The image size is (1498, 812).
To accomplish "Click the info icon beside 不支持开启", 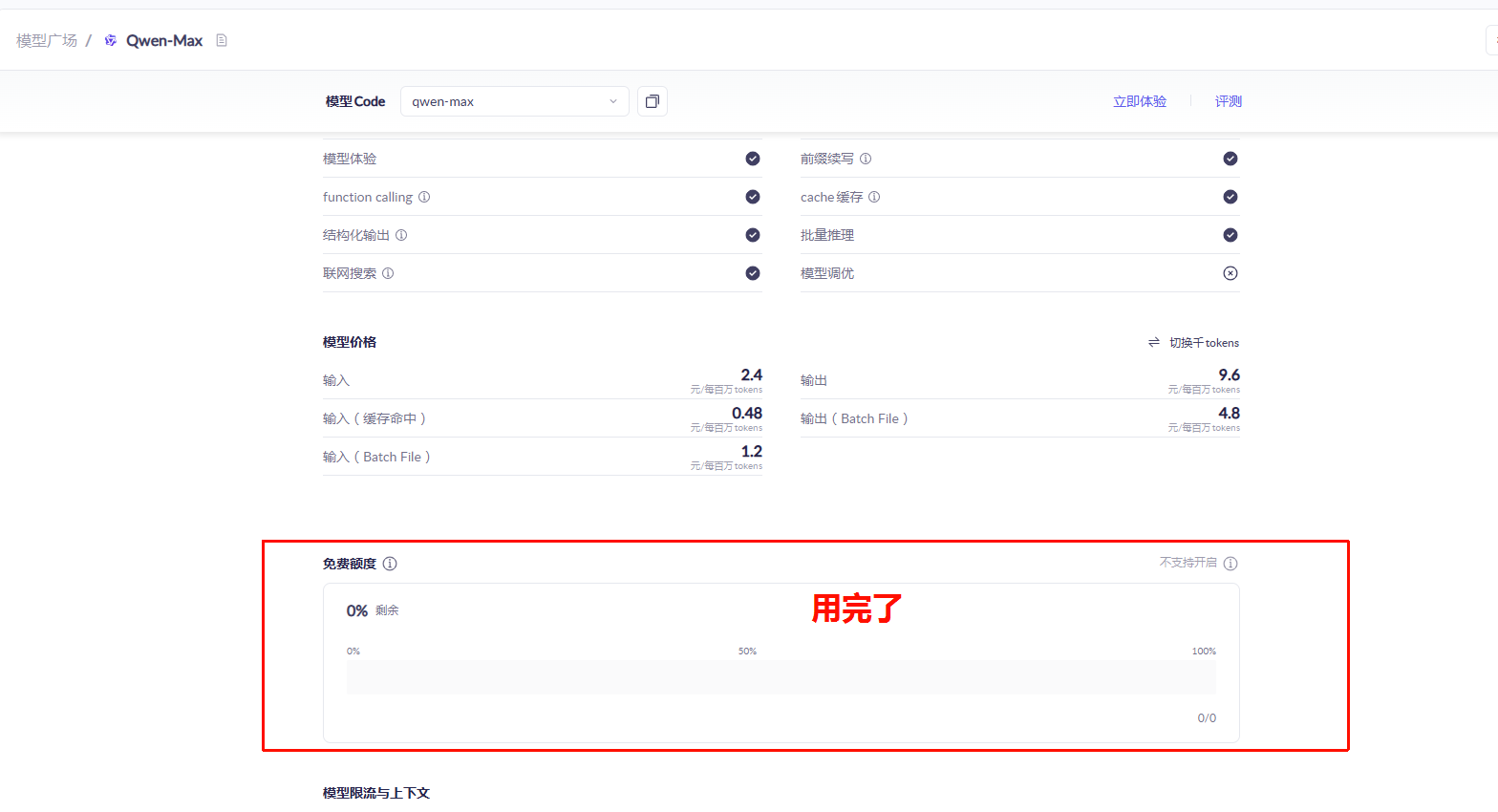I will pyautogui.click(x=1230, y=564).
